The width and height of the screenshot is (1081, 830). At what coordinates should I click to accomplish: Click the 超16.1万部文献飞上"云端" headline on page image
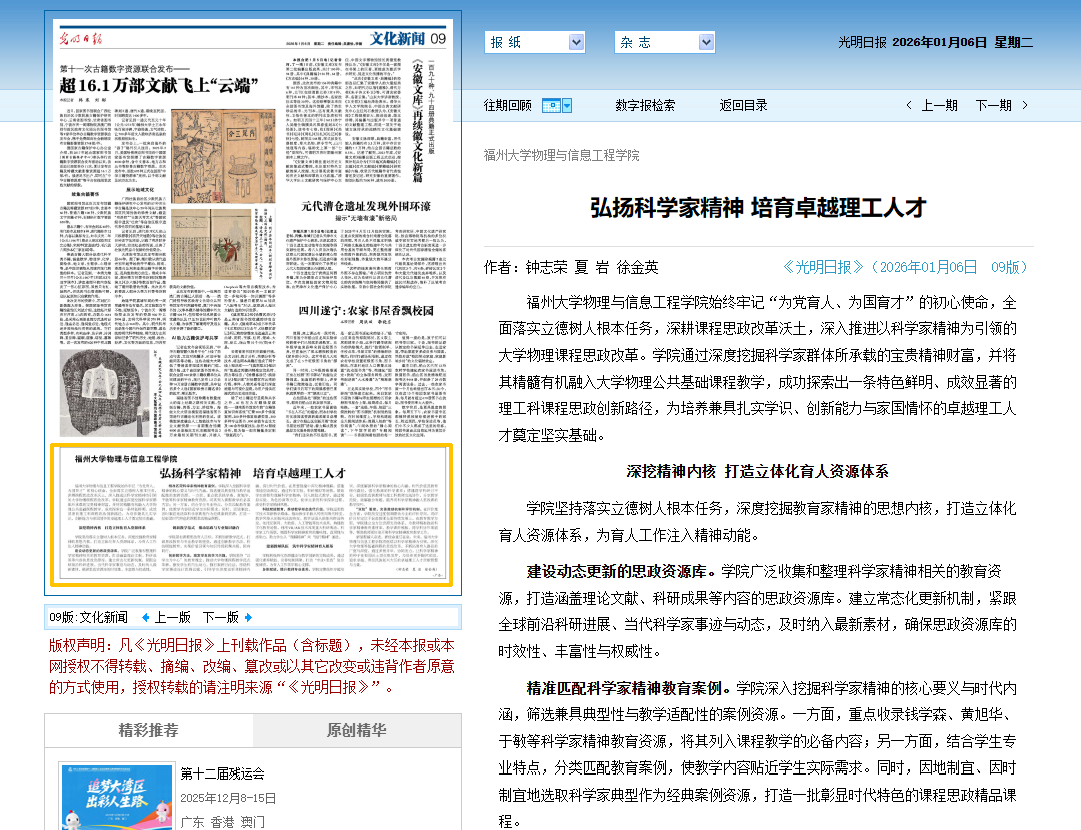coord(159,85)
